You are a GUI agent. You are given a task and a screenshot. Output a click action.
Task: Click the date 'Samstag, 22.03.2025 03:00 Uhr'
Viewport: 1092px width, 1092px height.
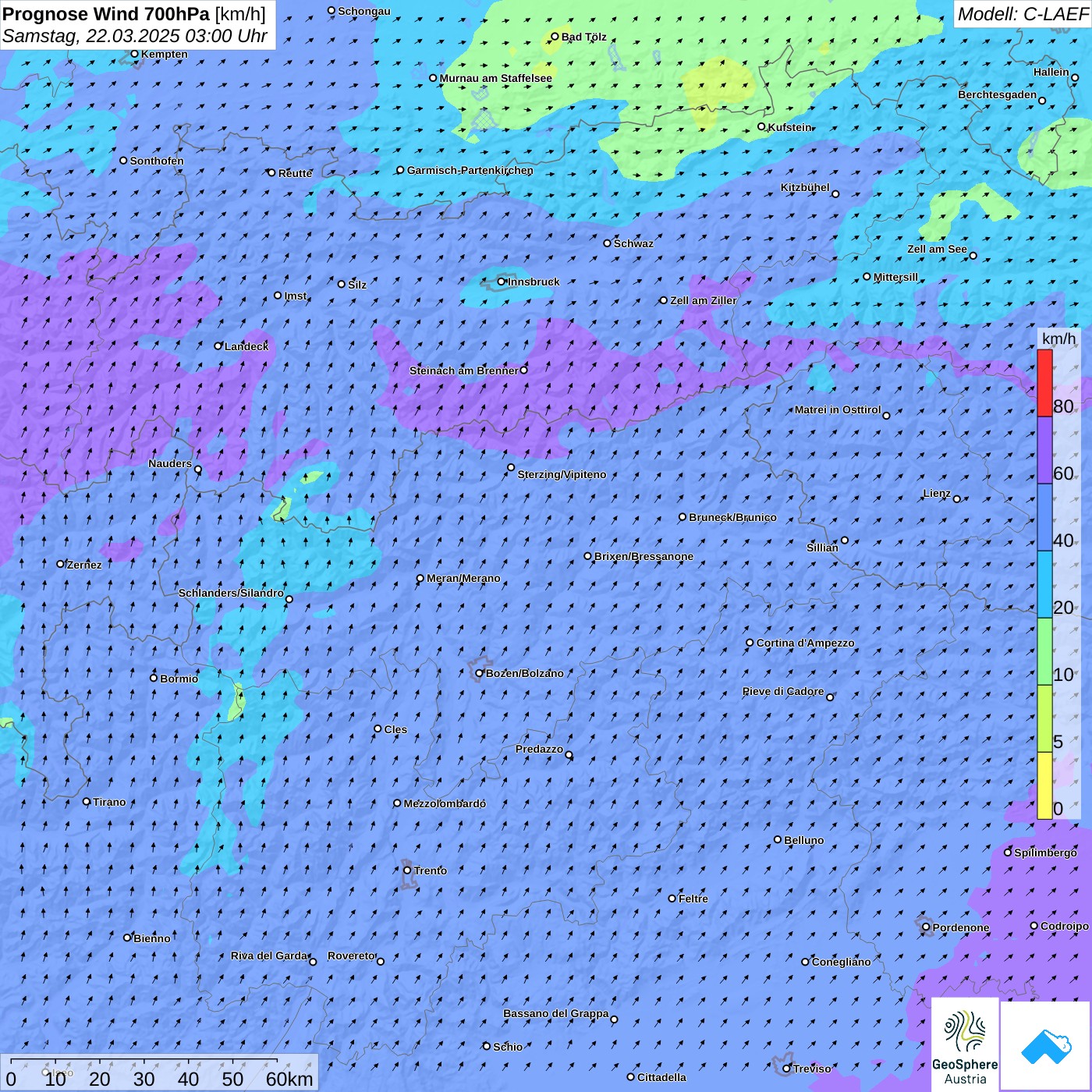[135, 36]
